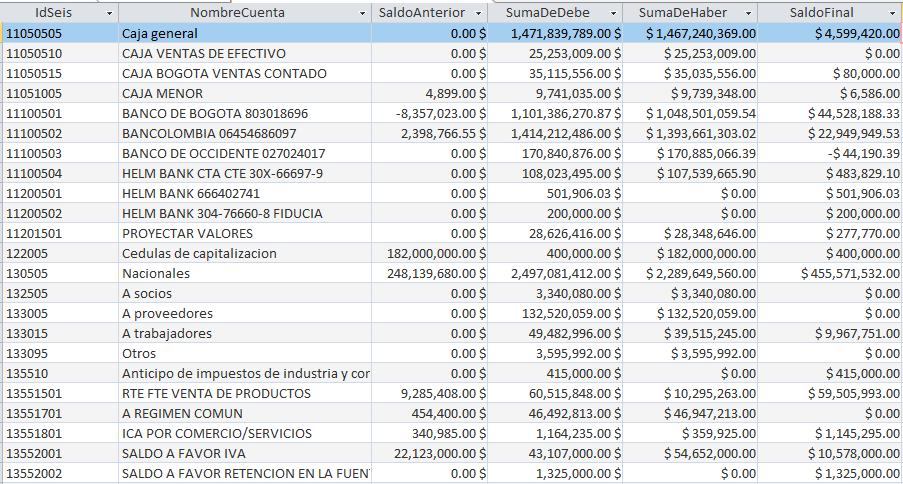This screenshot has width=903, height=484.
Task: Select the 'PROYECTAR VALORES' cell
Action: pos(245,233)
